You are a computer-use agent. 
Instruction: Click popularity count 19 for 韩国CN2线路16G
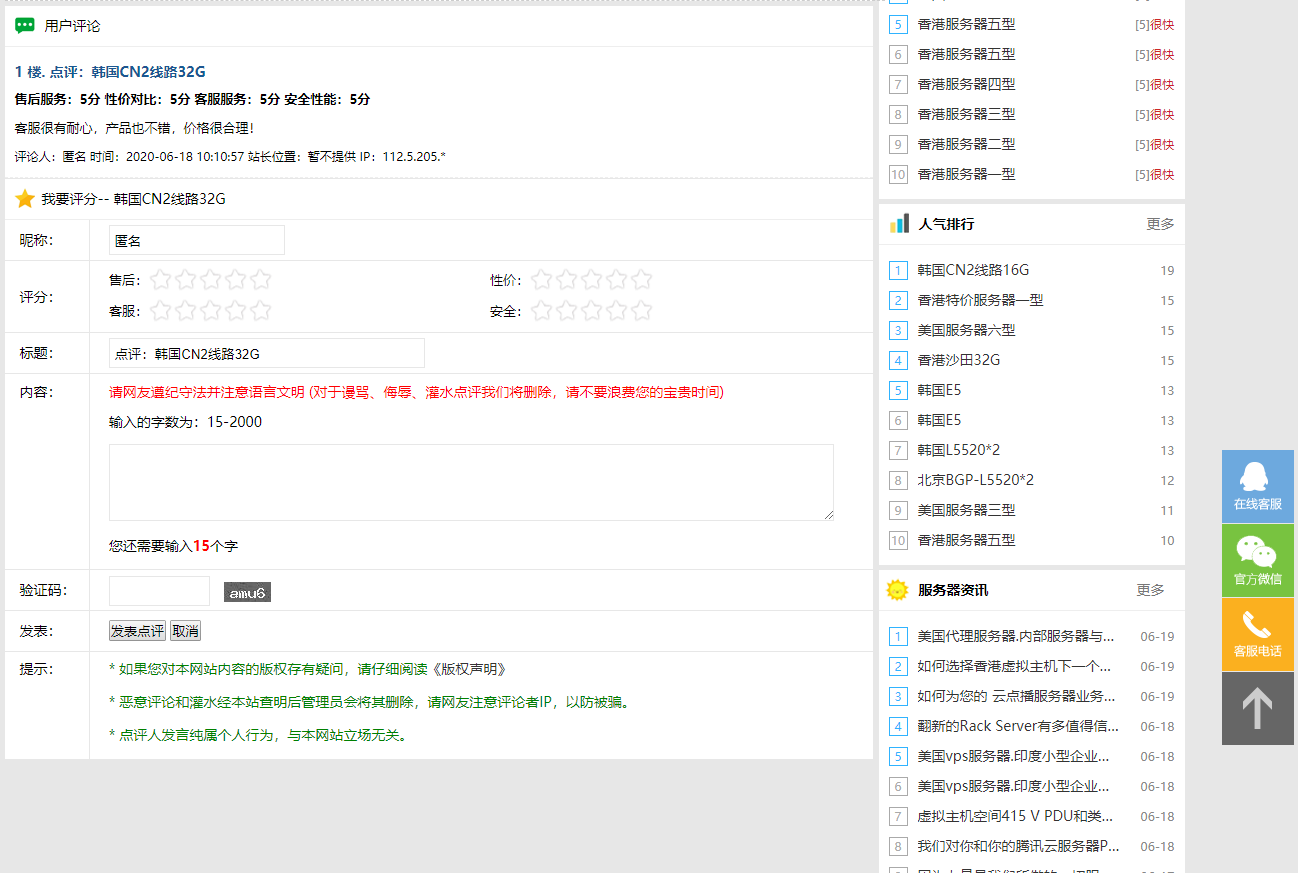click(x=1167, y=271)
